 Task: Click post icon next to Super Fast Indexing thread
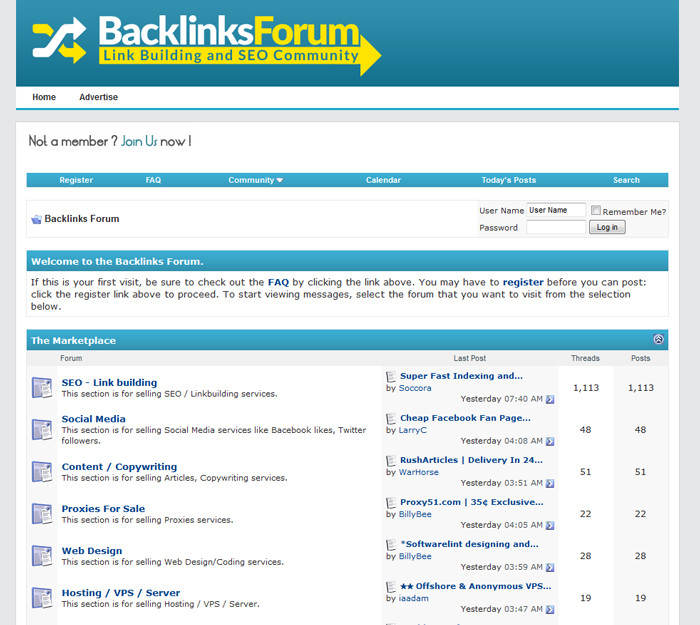(x=391, y=376)
